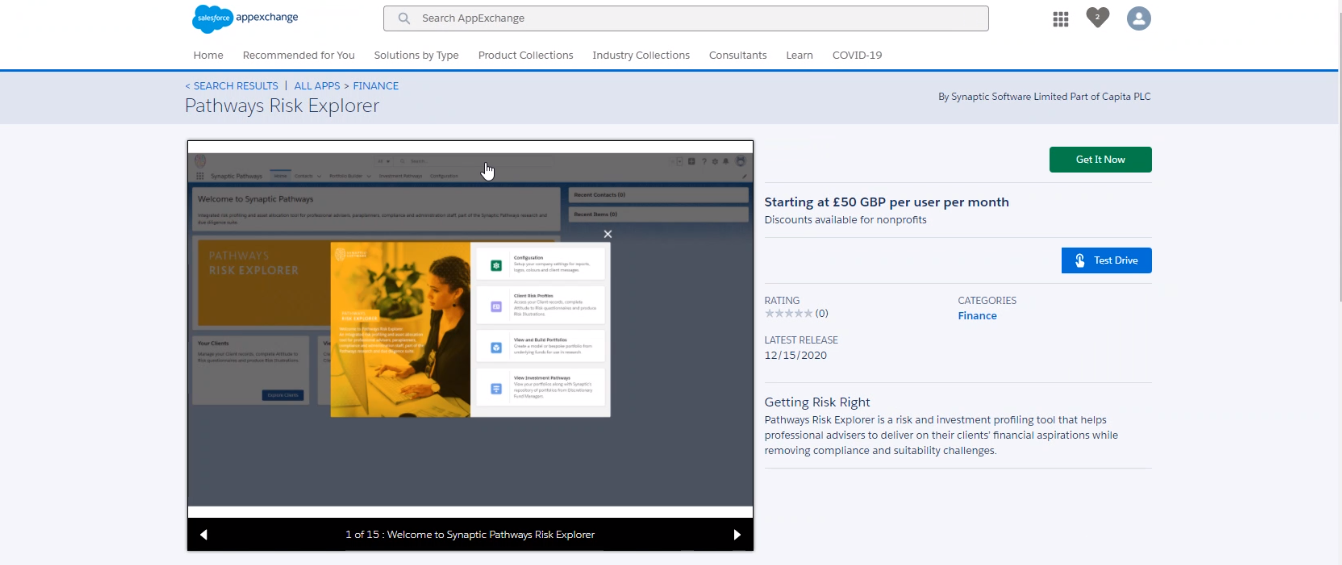Click the publisher name Synaptic Software Limited

tap(1044, 97)
